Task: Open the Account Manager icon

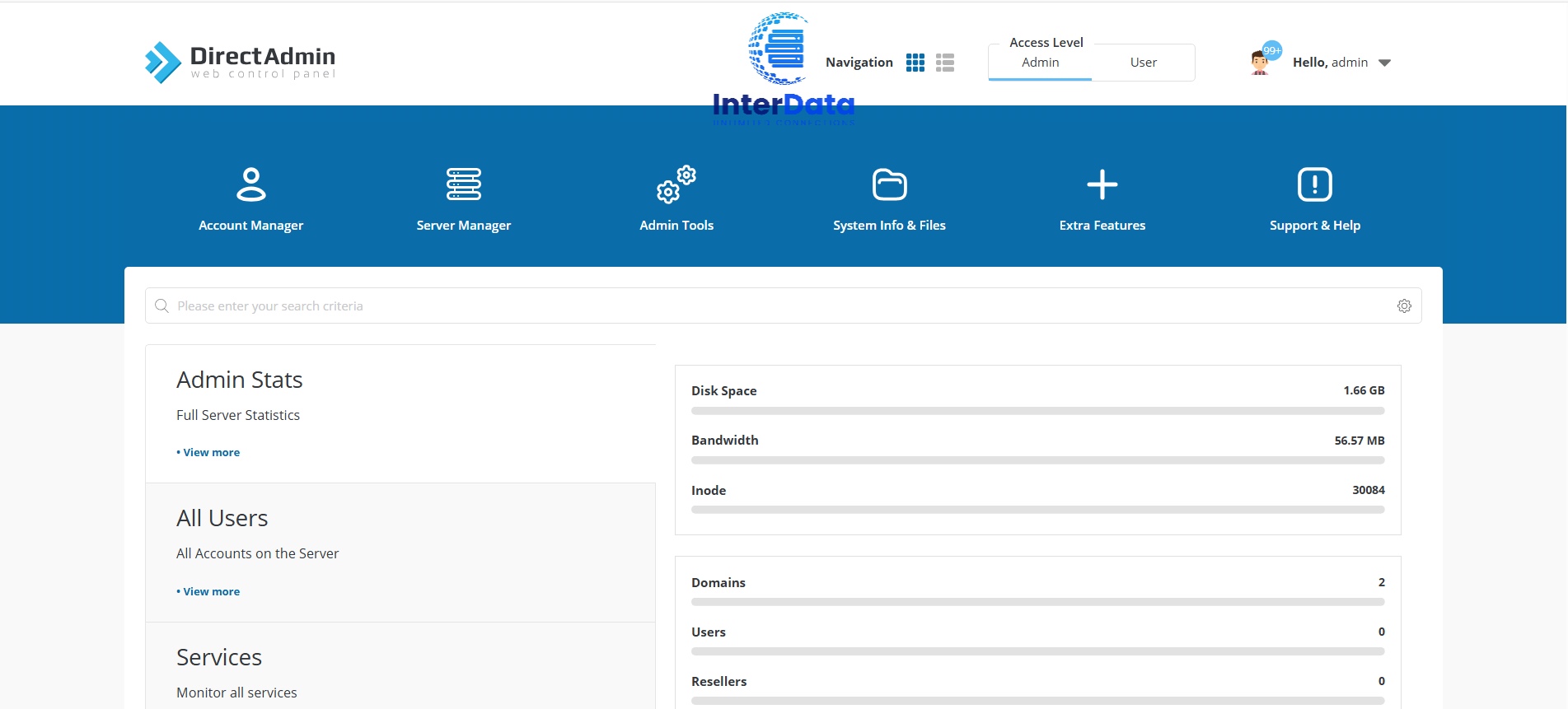Action: 250,184
